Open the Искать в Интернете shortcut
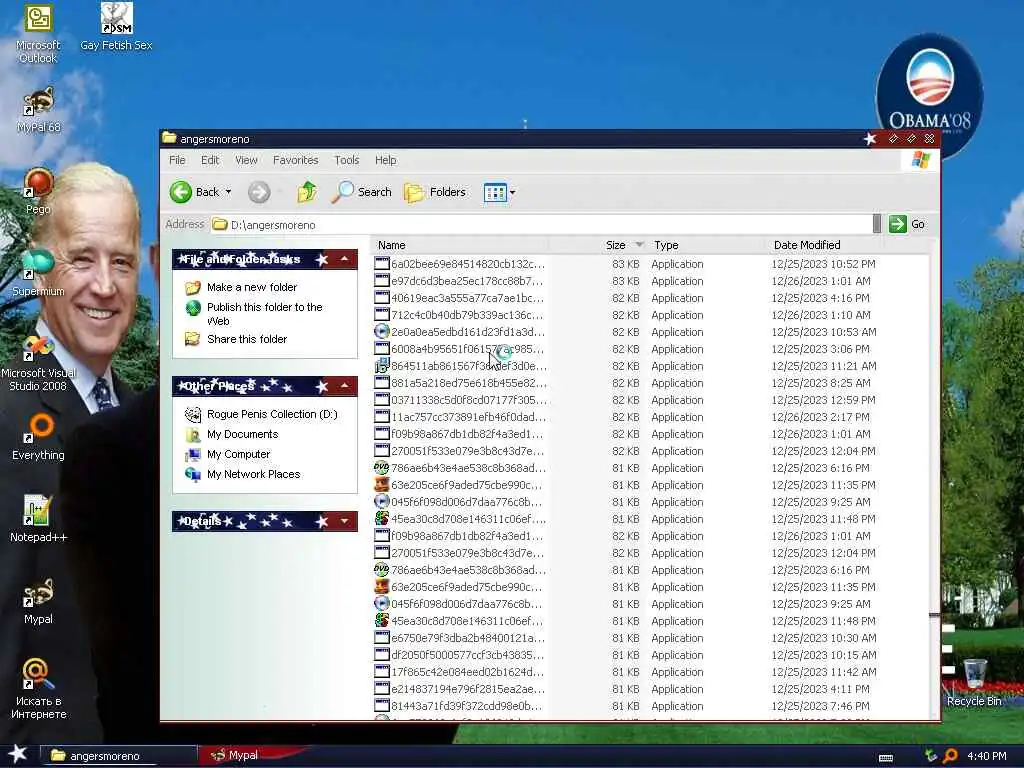 pyautogui.click(x=38, y=688)
